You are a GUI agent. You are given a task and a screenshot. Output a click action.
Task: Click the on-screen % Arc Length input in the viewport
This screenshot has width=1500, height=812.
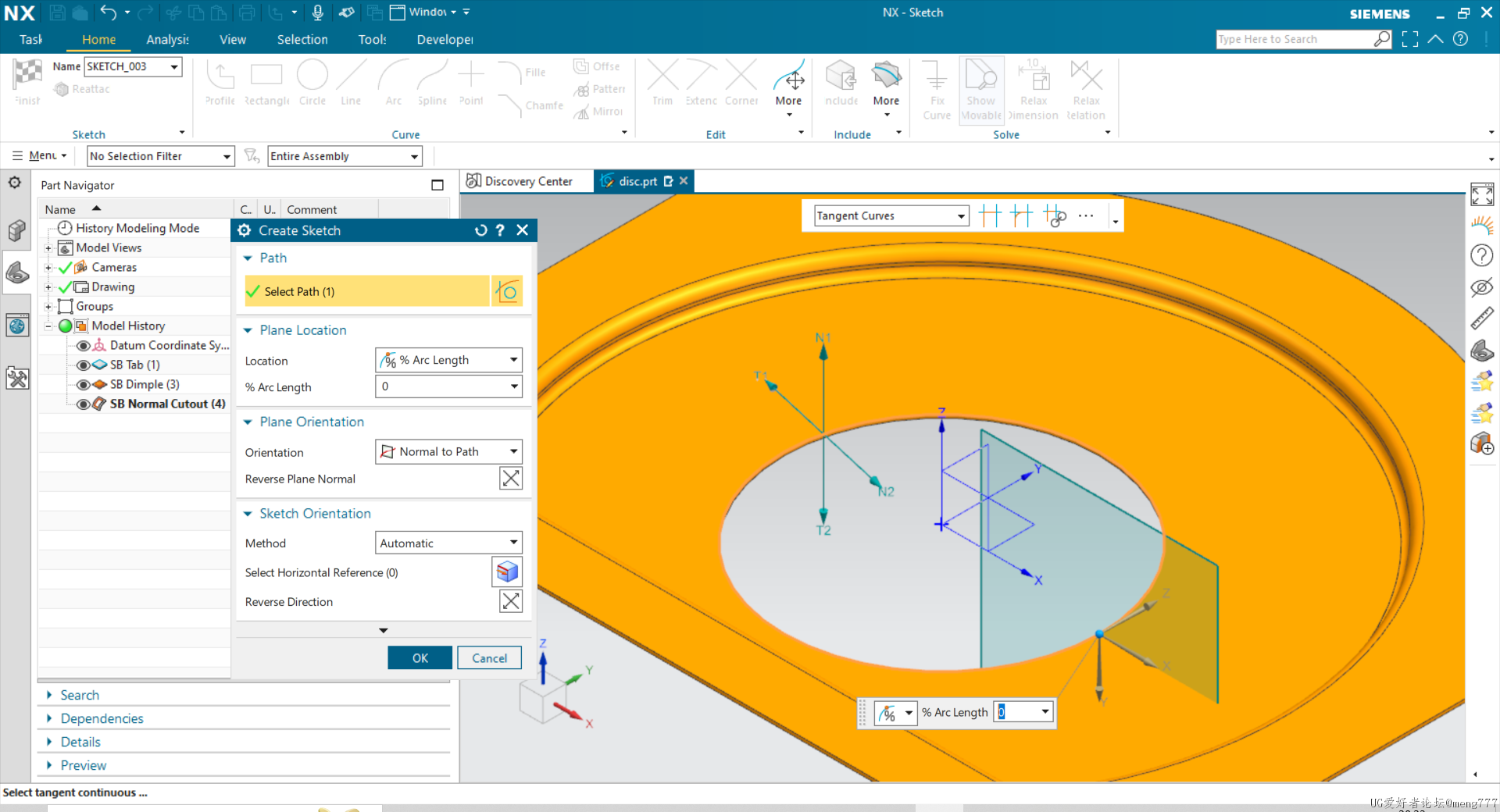click(x=1023, y=712)
